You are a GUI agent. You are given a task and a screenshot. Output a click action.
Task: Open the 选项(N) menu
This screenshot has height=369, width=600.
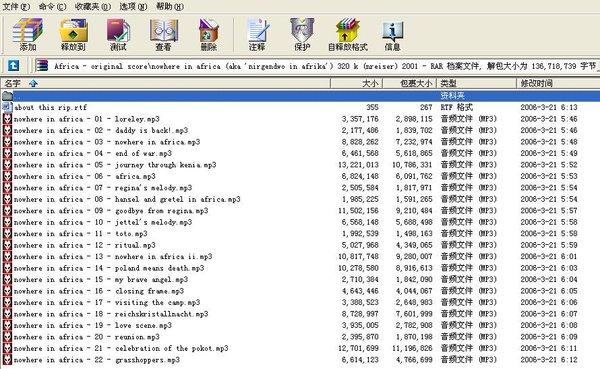click(133, 7)
